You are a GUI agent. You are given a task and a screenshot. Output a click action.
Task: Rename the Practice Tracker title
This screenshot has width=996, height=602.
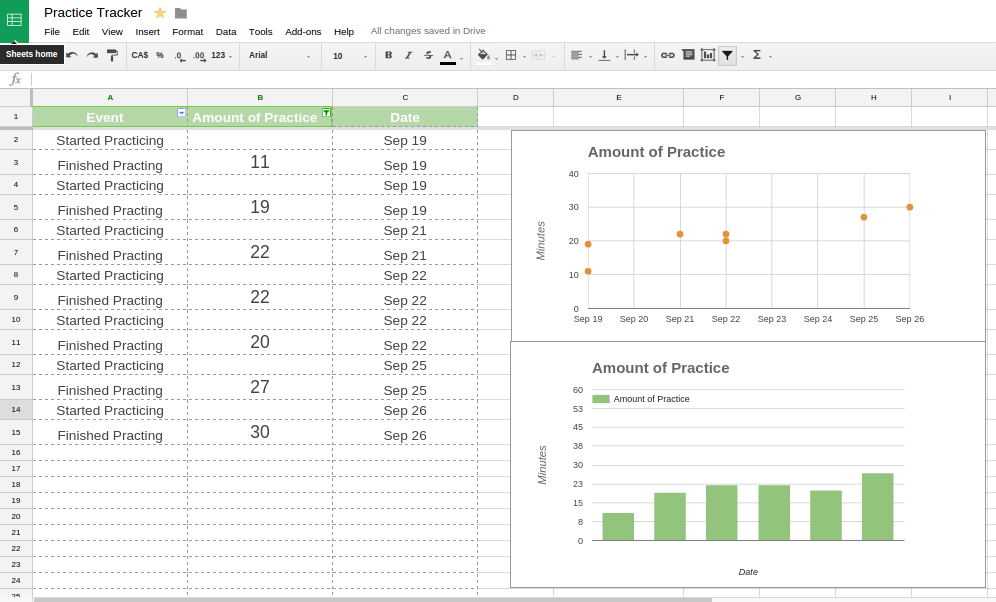point(93,13)
